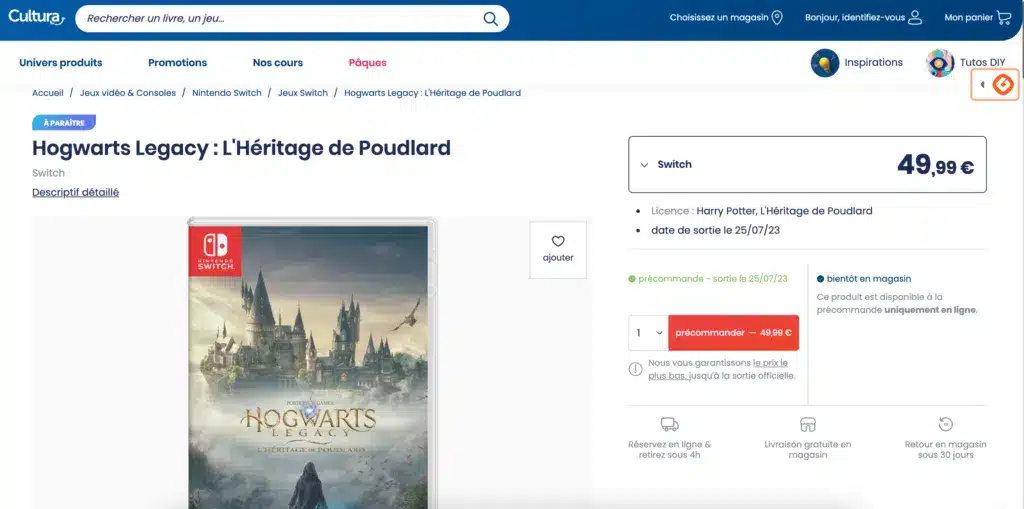The image size is (1024, 509).
Task: Go to Nos cours section
Action: (x=278, y=63)
